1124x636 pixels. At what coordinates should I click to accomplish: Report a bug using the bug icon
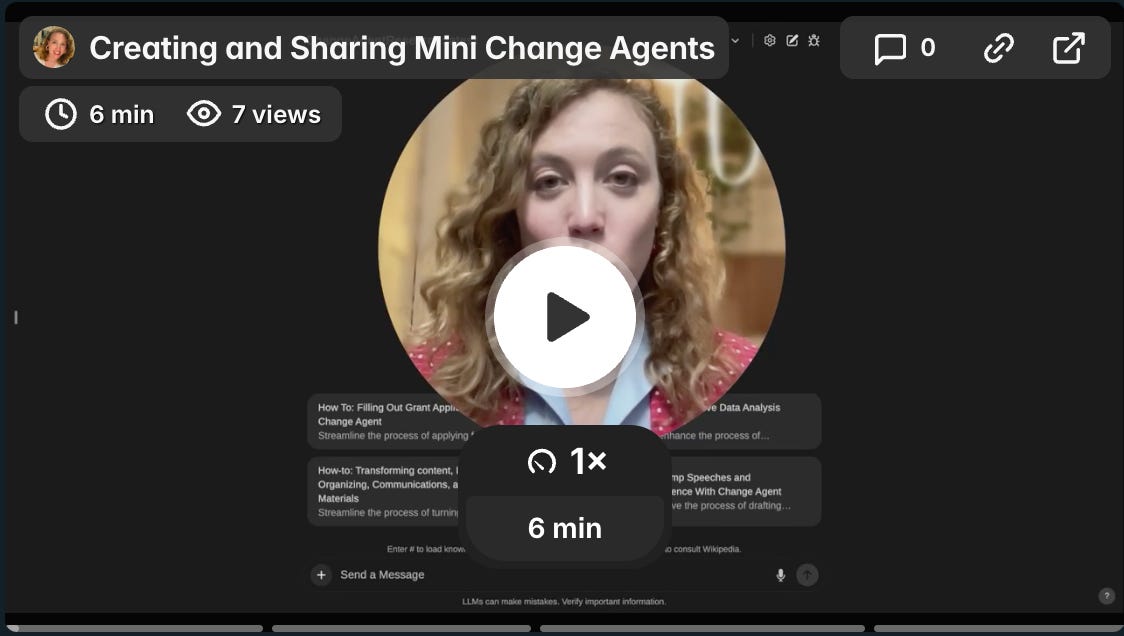click(813, 40)
